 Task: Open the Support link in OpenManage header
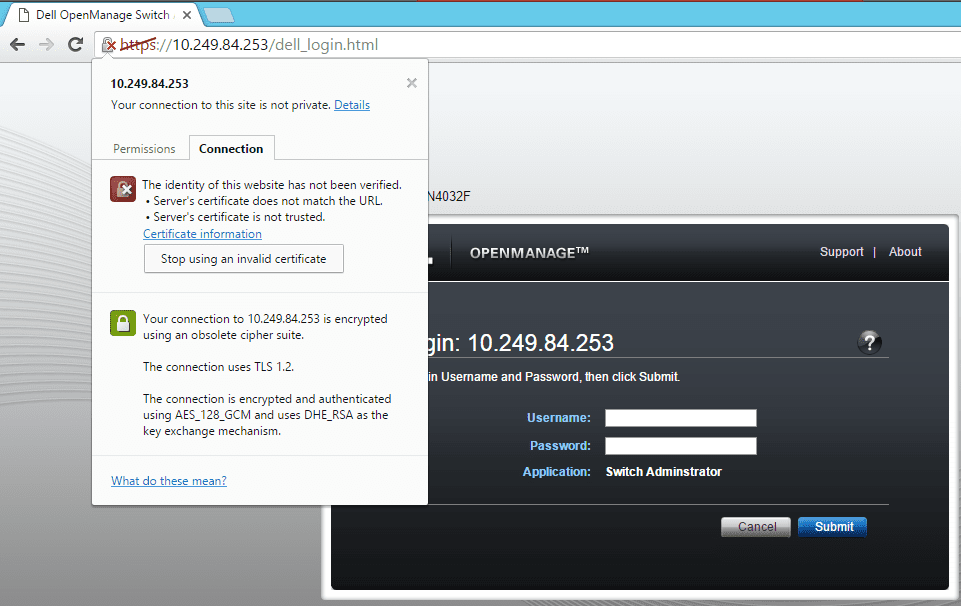coord(841,251)
